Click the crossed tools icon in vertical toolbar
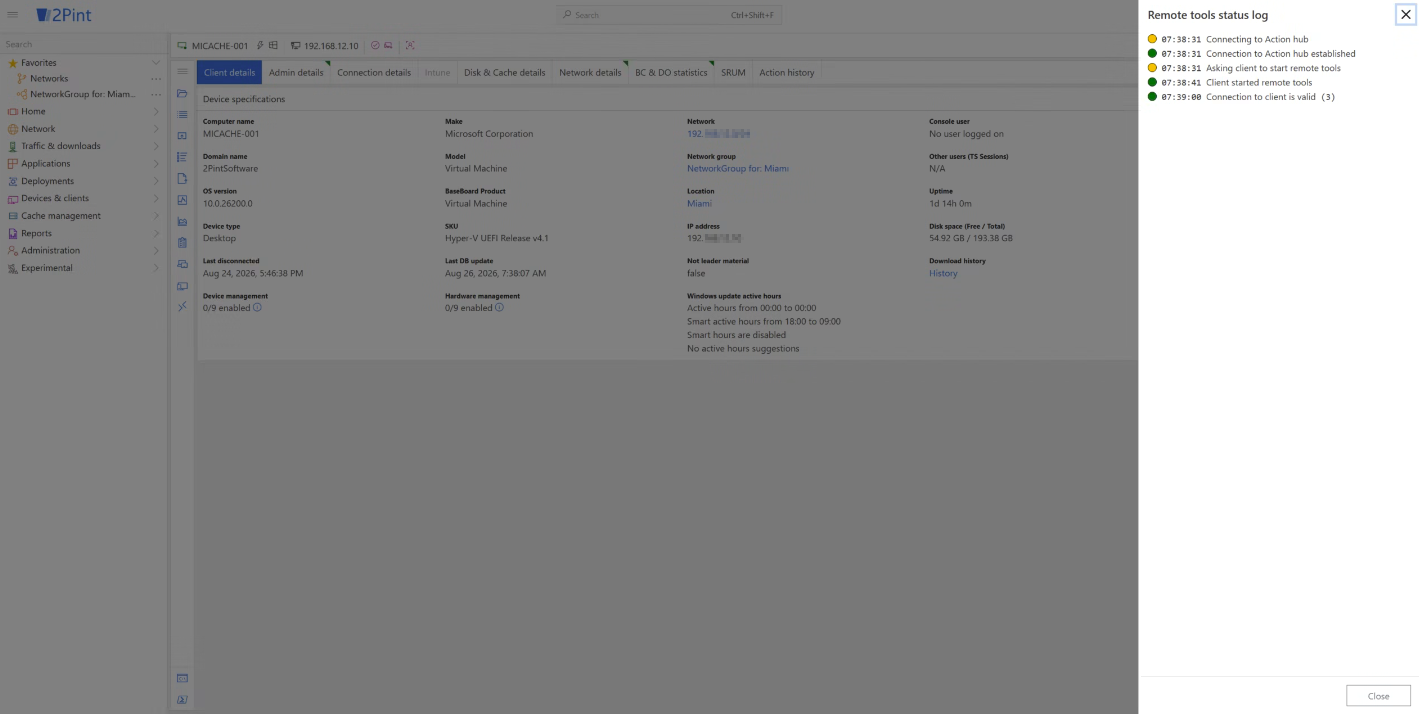This screenshot has height=714, width=1419. pos(182,306)
